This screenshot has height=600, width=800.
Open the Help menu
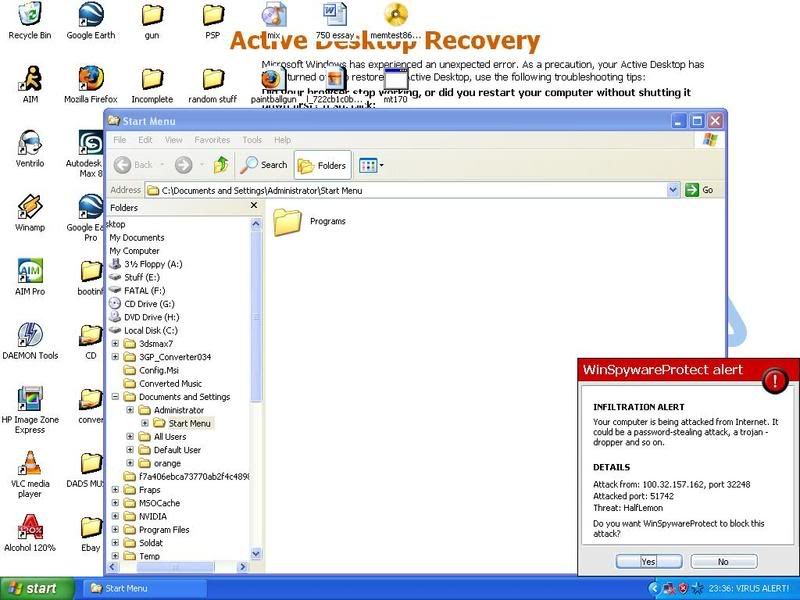pos(283,140)
